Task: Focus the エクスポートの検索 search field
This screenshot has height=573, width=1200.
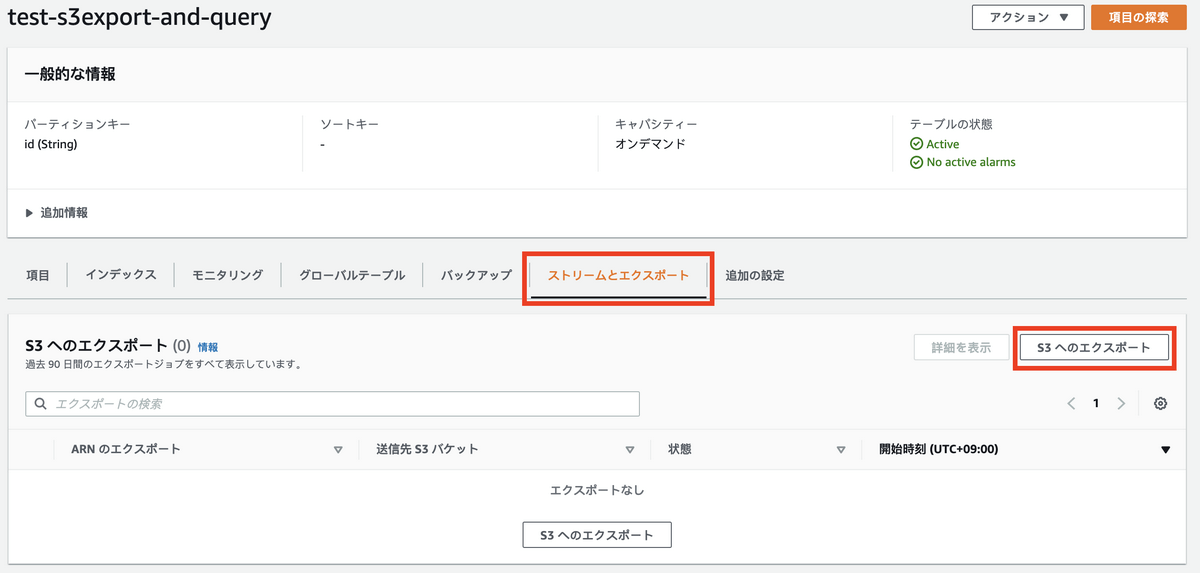Action: pyautogui.click(x=332, y=404)
